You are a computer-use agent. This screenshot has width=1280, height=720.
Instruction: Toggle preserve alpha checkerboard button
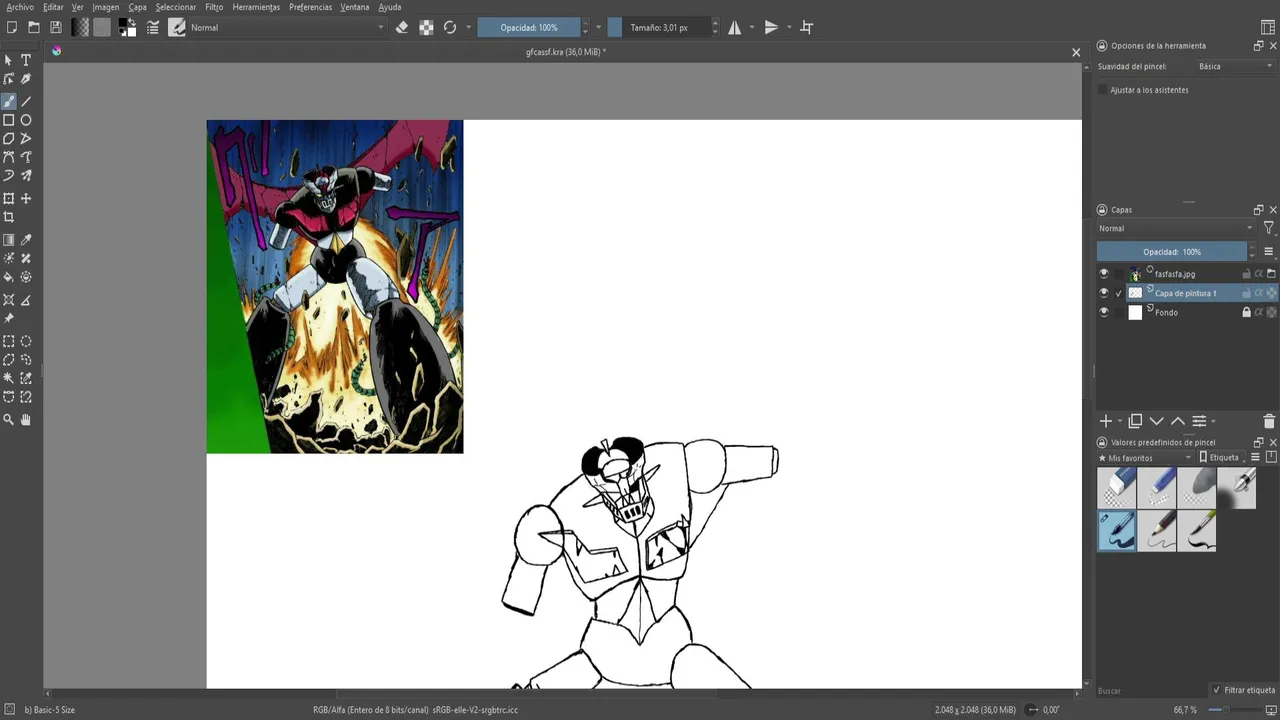click(426, 28)
